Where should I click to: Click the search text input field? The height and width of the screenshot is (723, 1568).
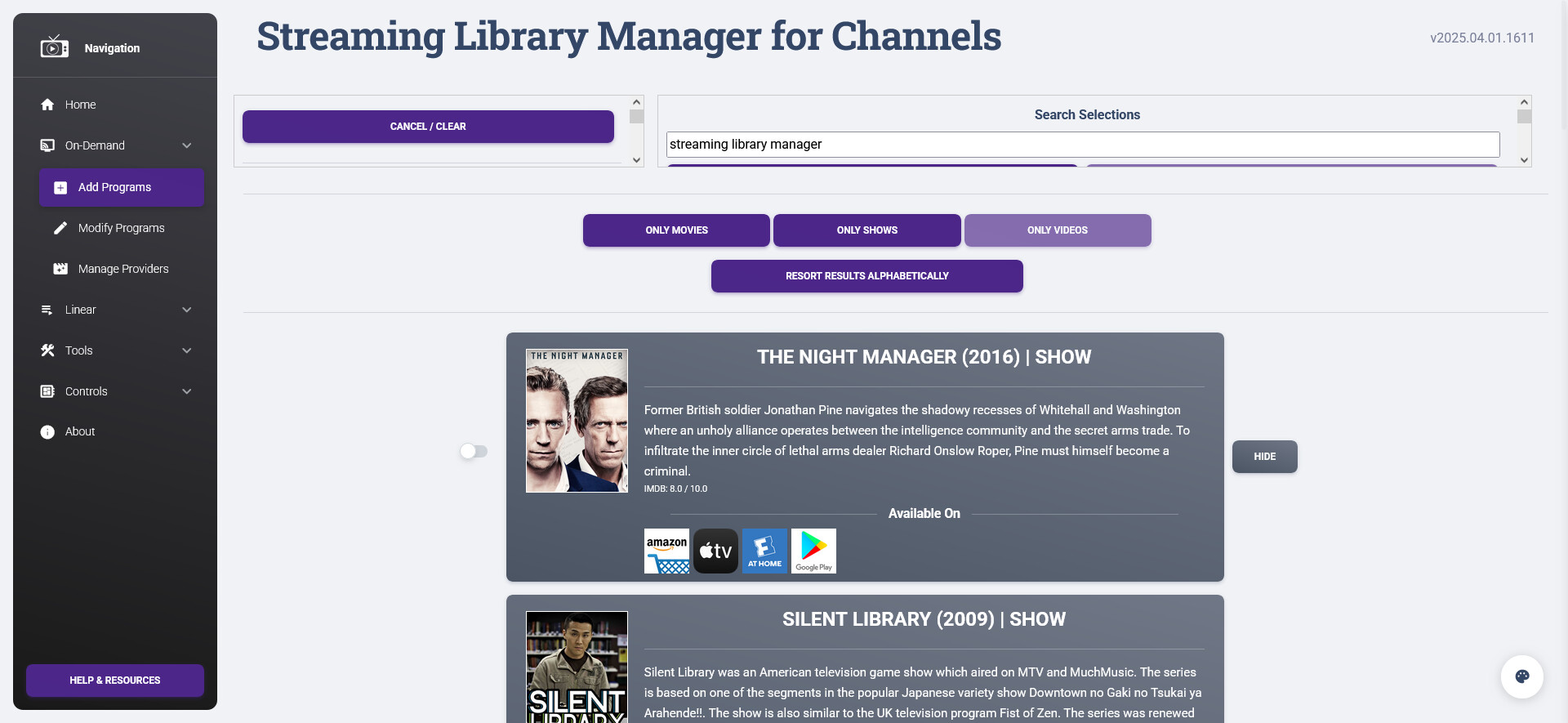pos(1082,145)
